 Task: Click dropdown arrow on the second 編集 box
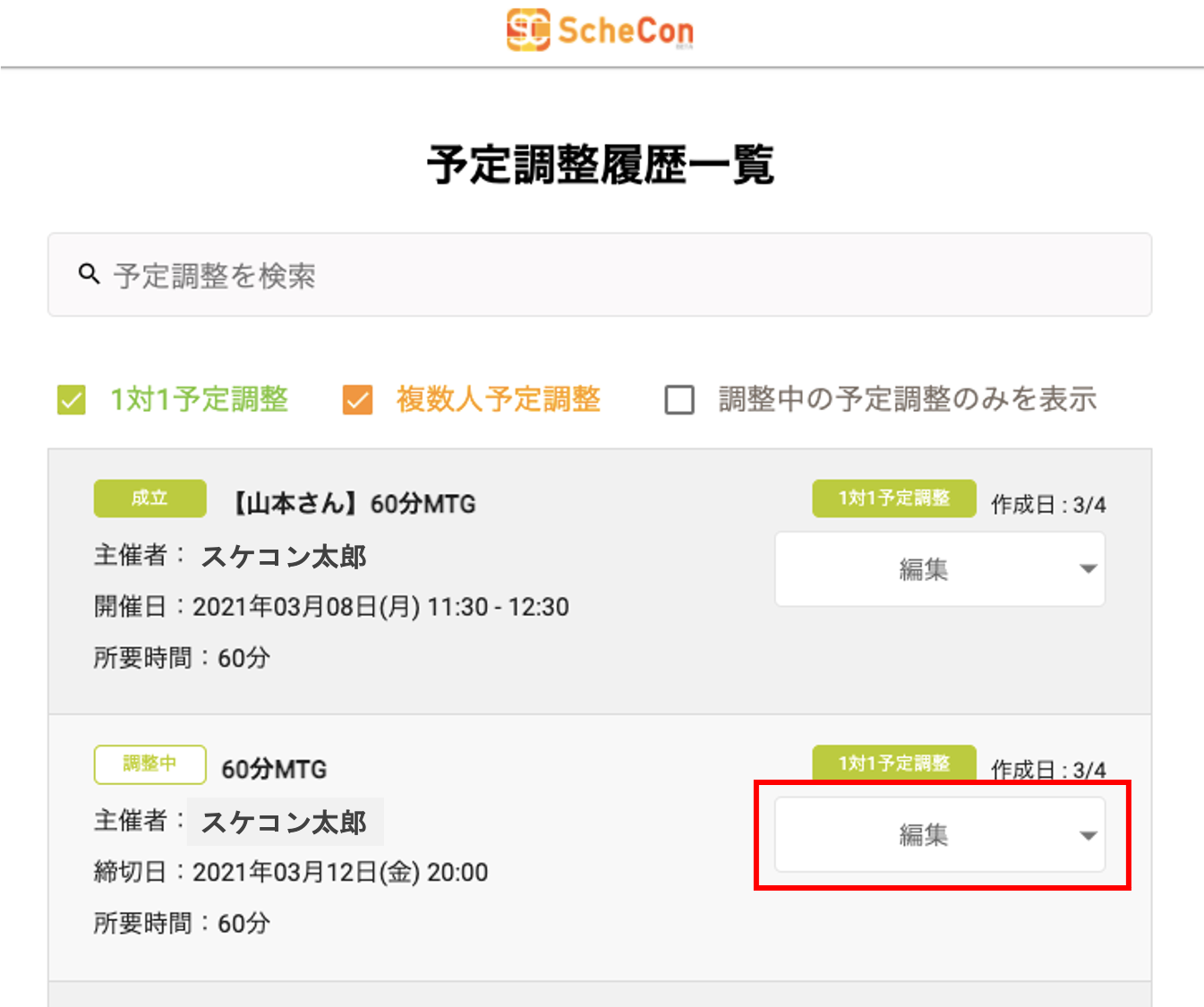pos(1088,836)
